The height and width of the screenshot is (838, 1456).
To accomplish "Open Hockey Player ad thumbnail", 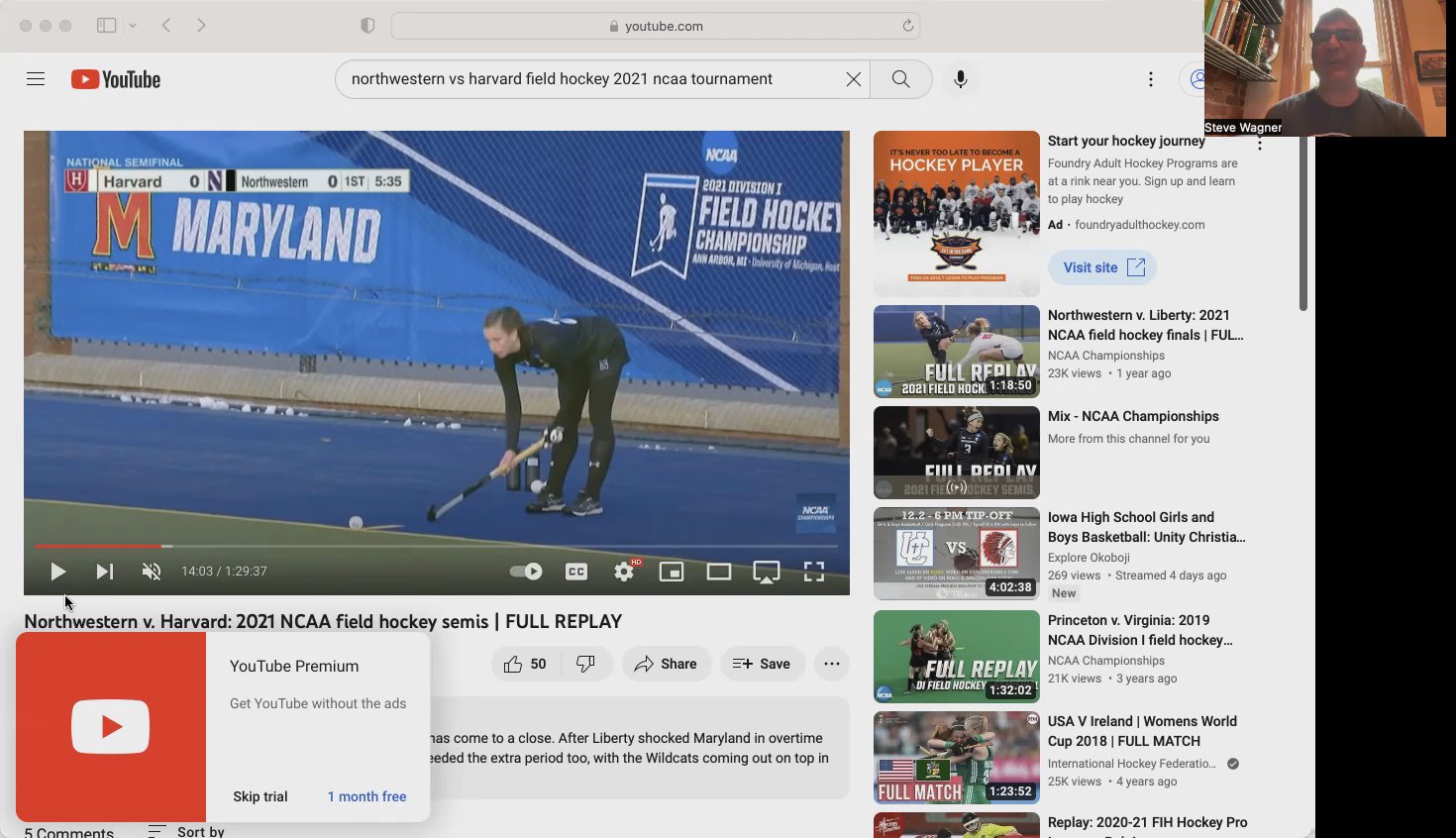I will coord(957,214).
